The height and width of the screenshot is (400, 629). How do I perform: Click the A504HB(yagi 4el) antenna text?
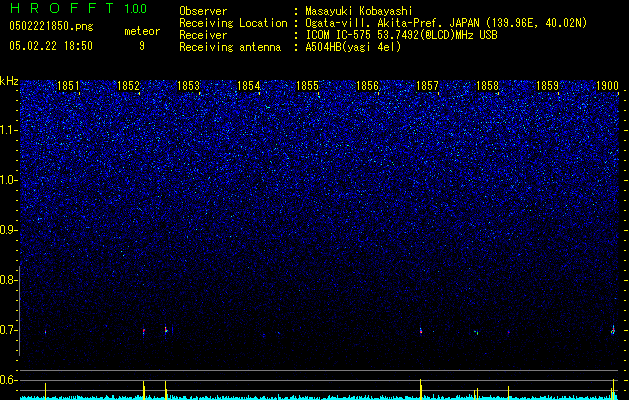point(353,47)
